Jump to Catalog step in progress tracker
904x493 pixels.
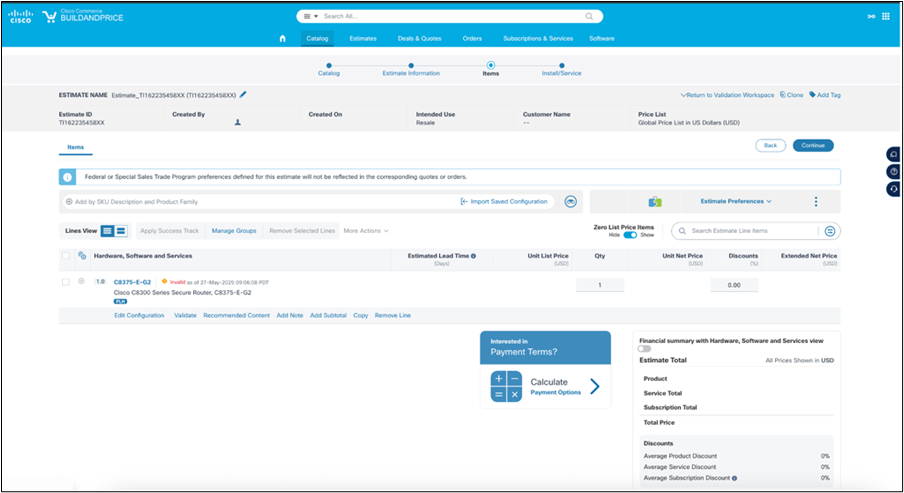click(x=329, y=69)
